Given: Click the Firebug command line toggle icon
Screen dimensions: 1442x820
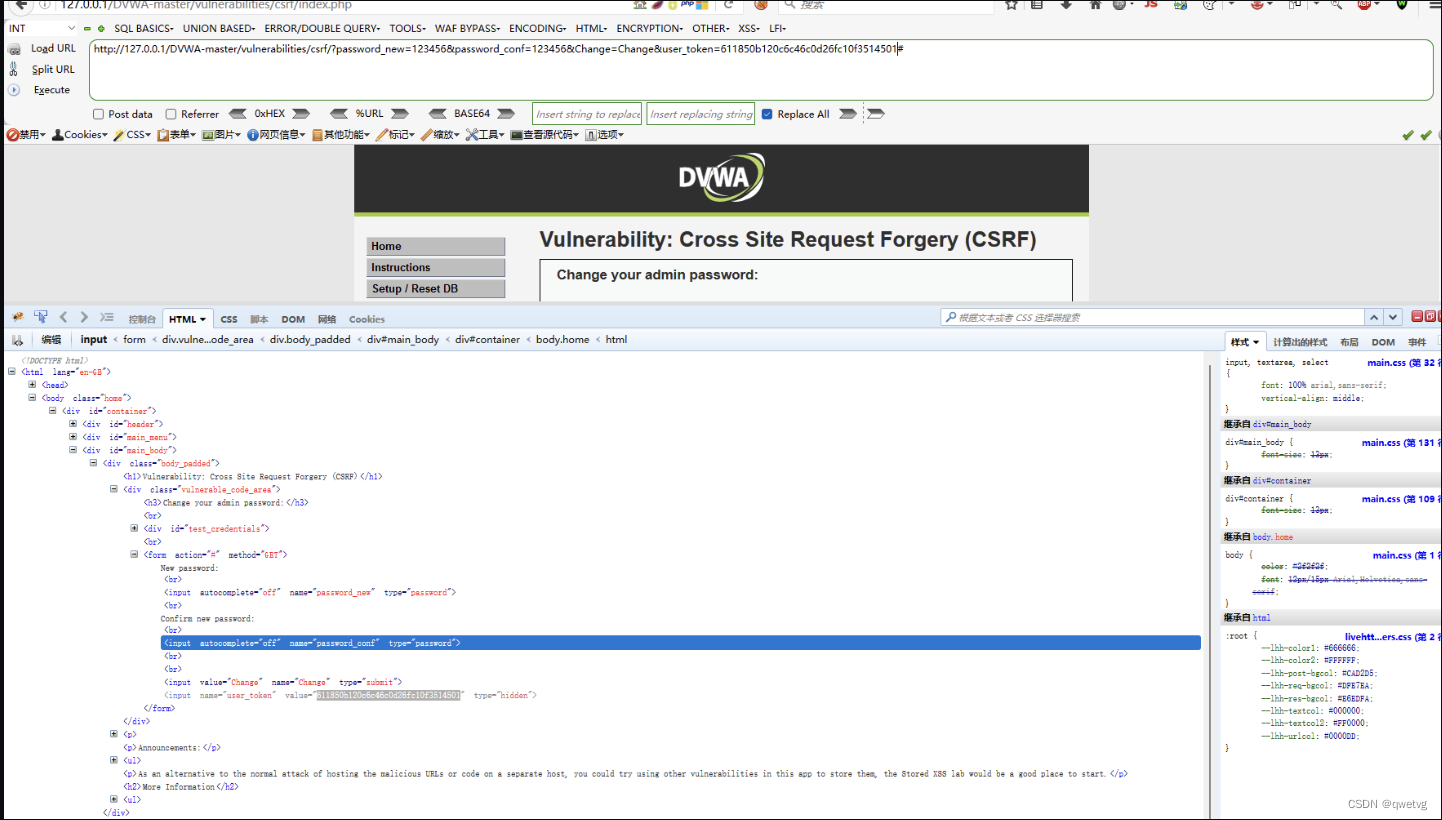Looking at the screenshot, I should (107, 317).
